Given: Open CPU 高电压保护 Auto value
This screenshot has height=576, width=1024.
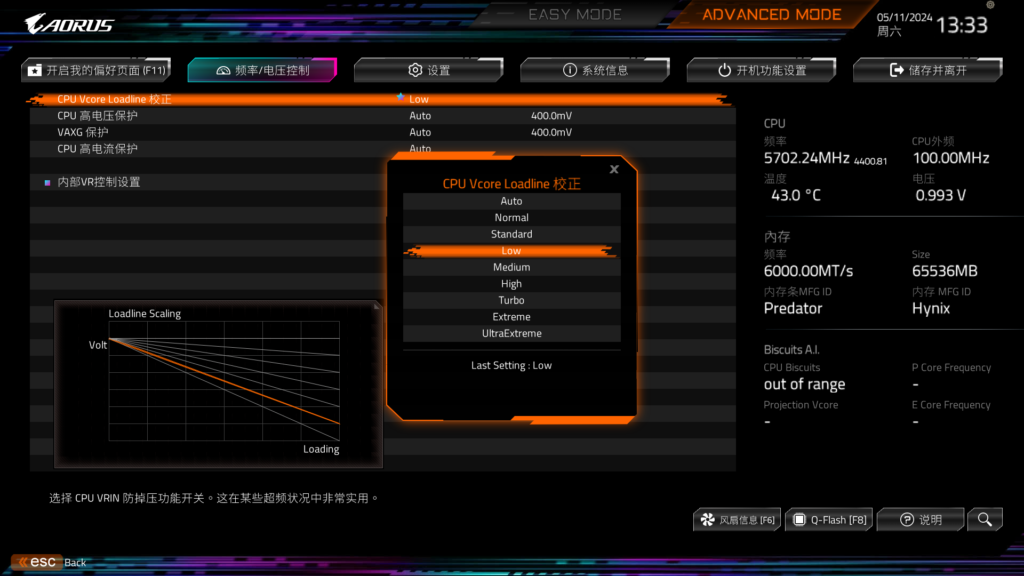Looking at the screenshot, I should point(420,116).
